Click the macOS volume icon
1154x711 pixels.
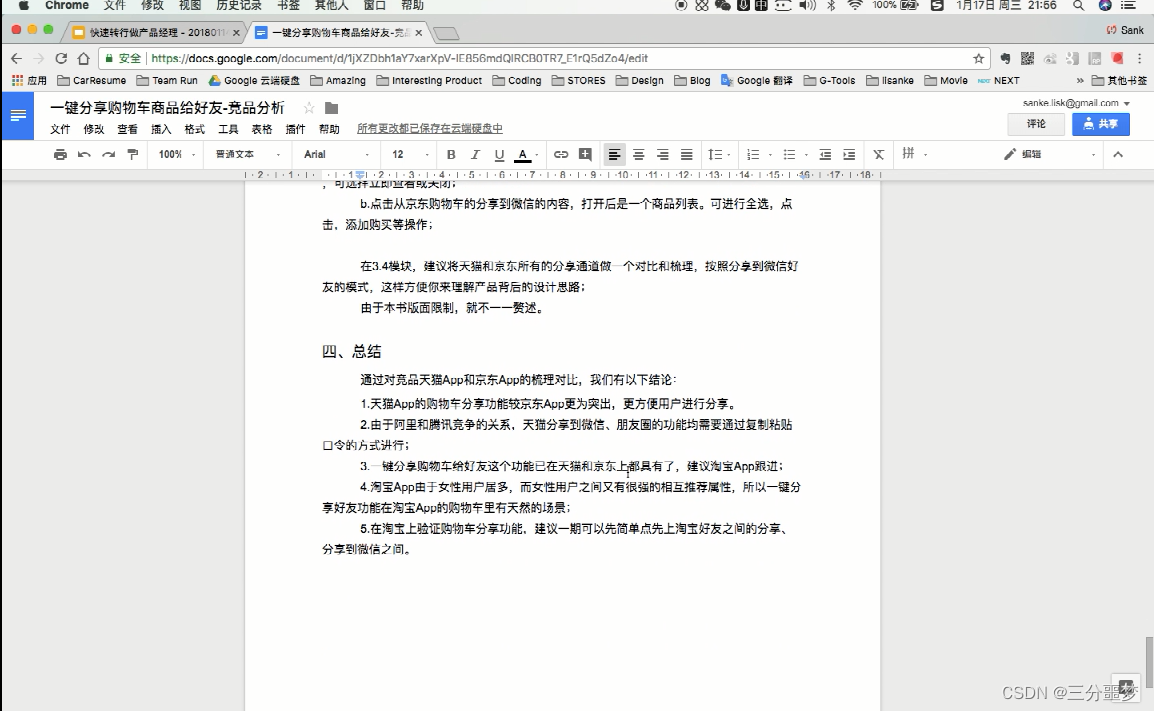point(807,6)
